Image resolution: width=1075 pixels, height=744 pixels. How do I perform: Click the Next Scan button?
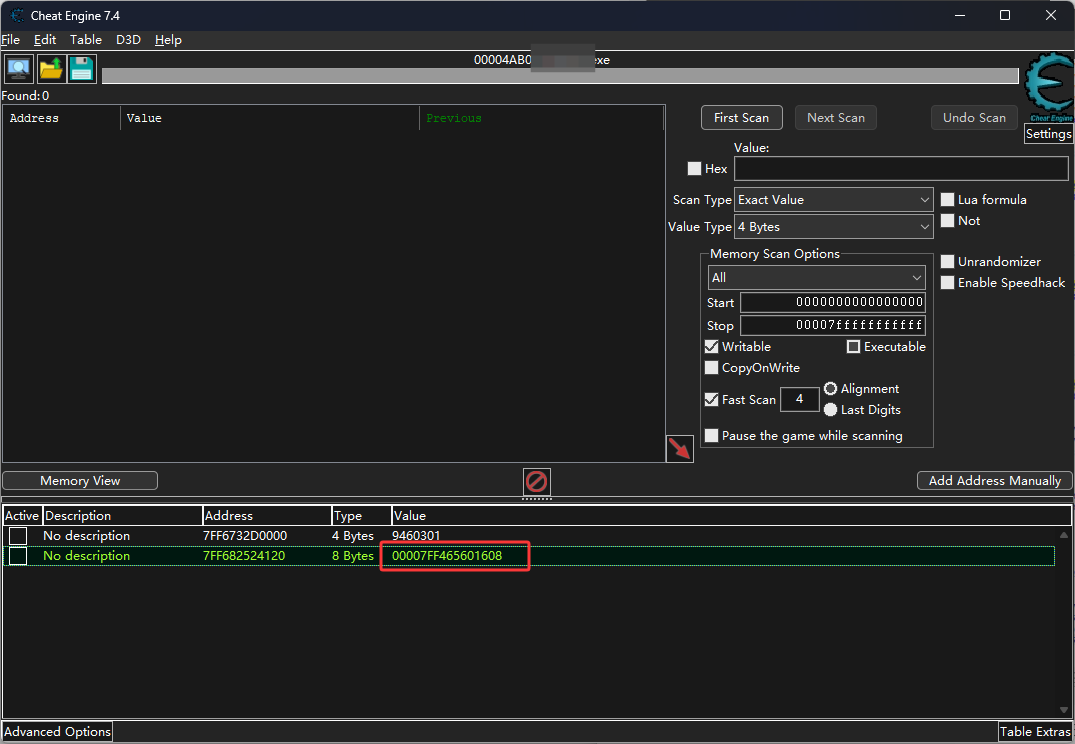[x=836, y=118]
